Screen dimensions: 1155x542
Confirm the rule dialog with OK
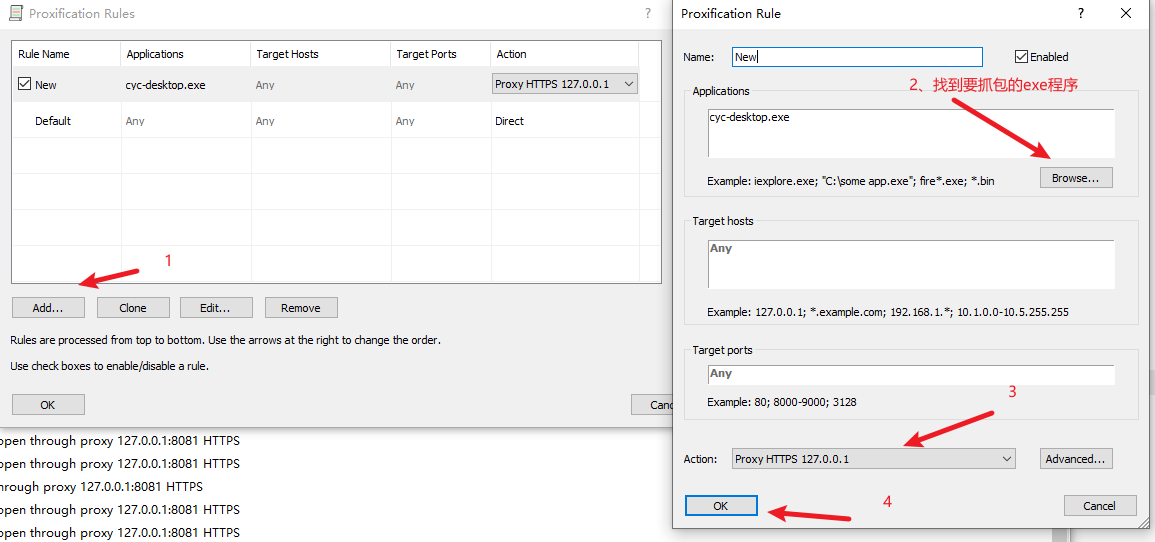(x=721, y=506)
